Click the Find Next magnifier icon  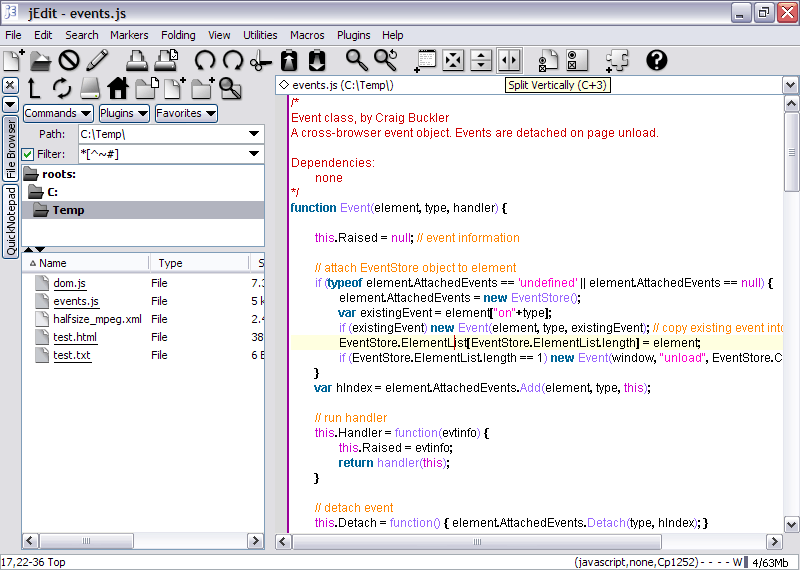(386, 60)
